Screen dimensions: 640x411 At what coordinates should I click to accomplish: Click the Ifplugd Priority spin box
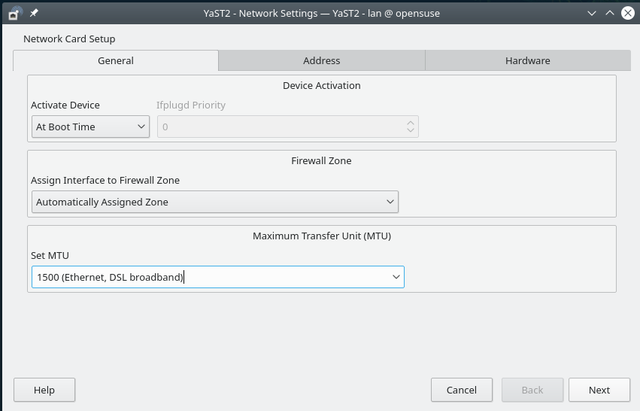tap(288, 127)
